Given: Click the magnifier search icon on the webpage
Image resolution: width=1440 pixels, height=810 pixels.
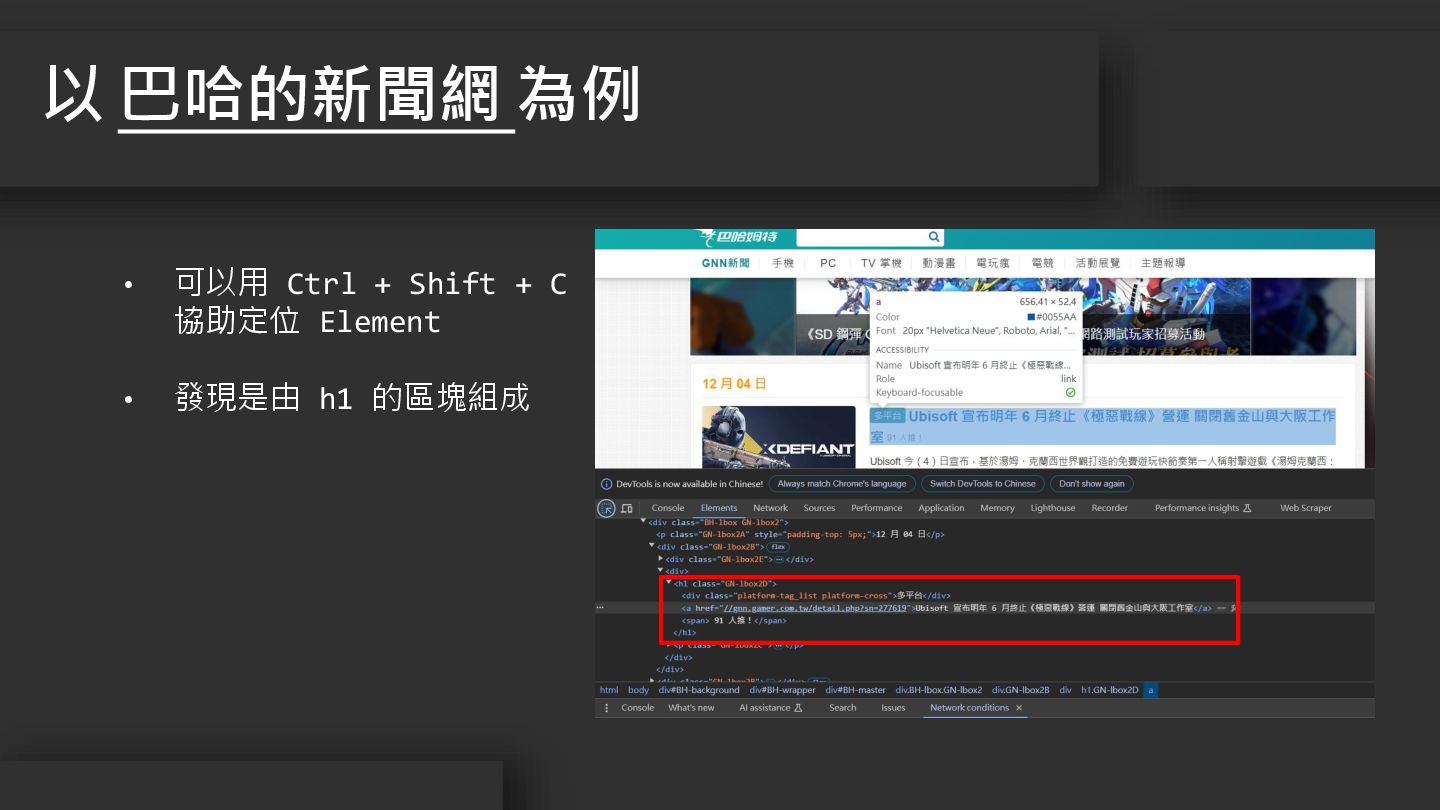Looking at the screenshot, I should [934, 237].
